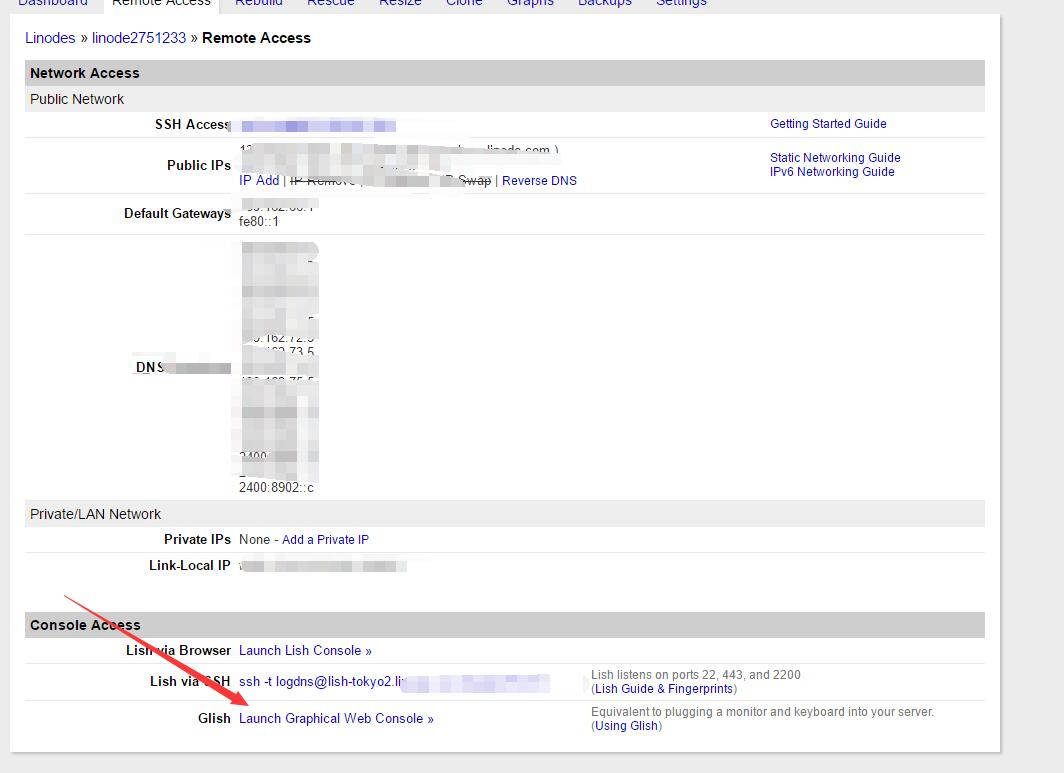Click Add a Private IP
This screenshot has height=773, width=1064.
click(325, 540)
